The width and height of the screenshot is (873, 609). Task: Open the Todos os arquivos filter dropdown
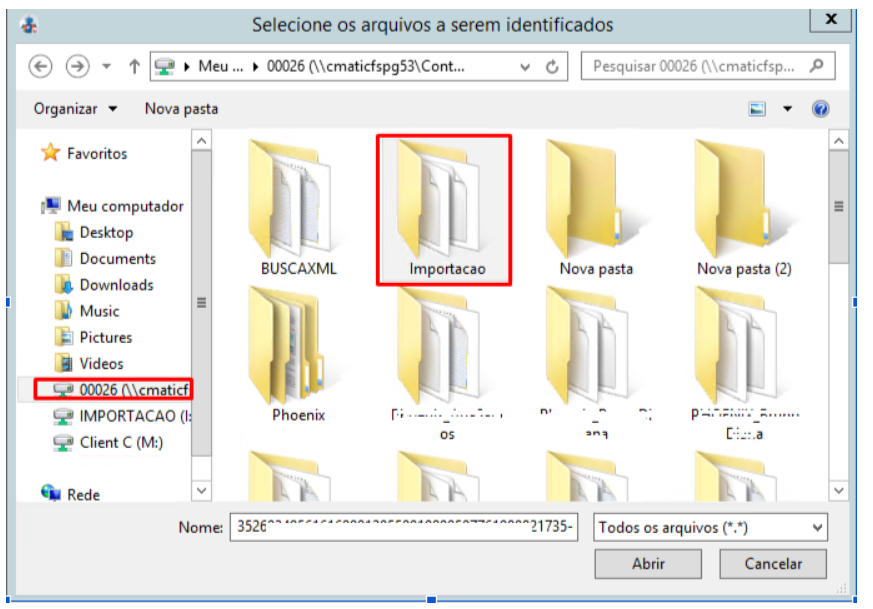click(710, 527)
